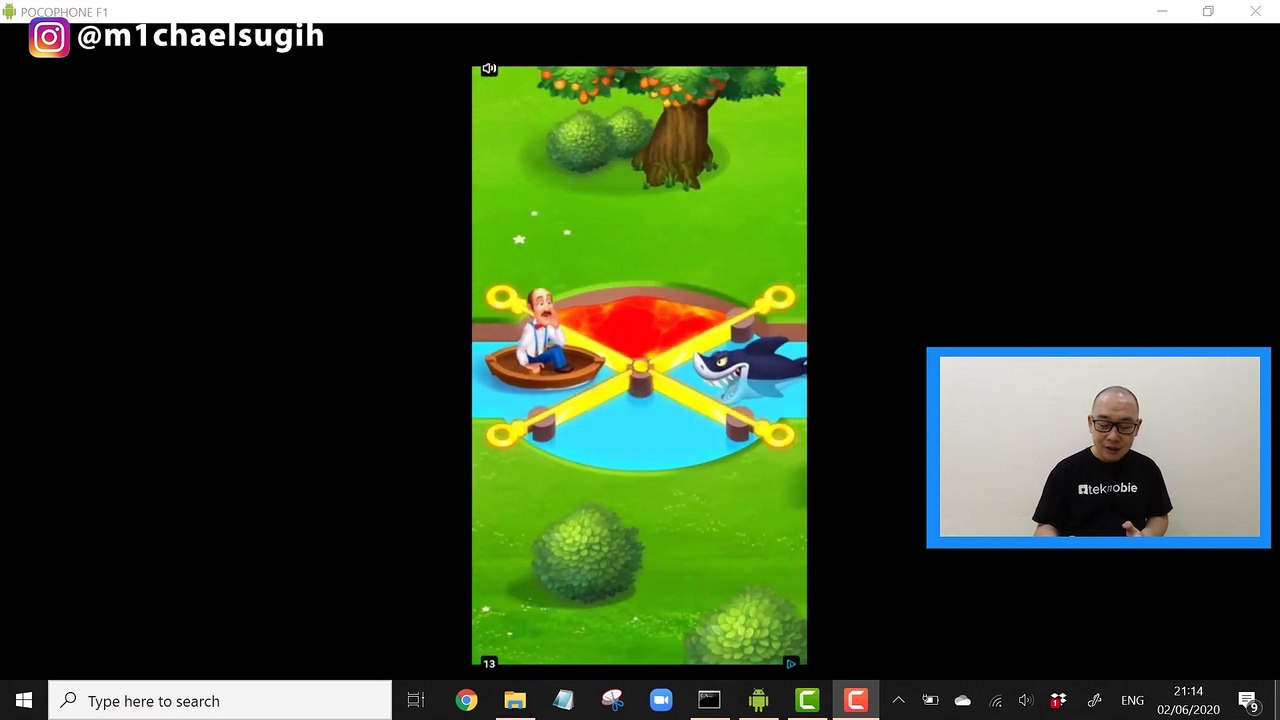This screenshot has height=720, width=1280.
Task: Switch to the Command Prompt window
Action: (x=709, y=700)
